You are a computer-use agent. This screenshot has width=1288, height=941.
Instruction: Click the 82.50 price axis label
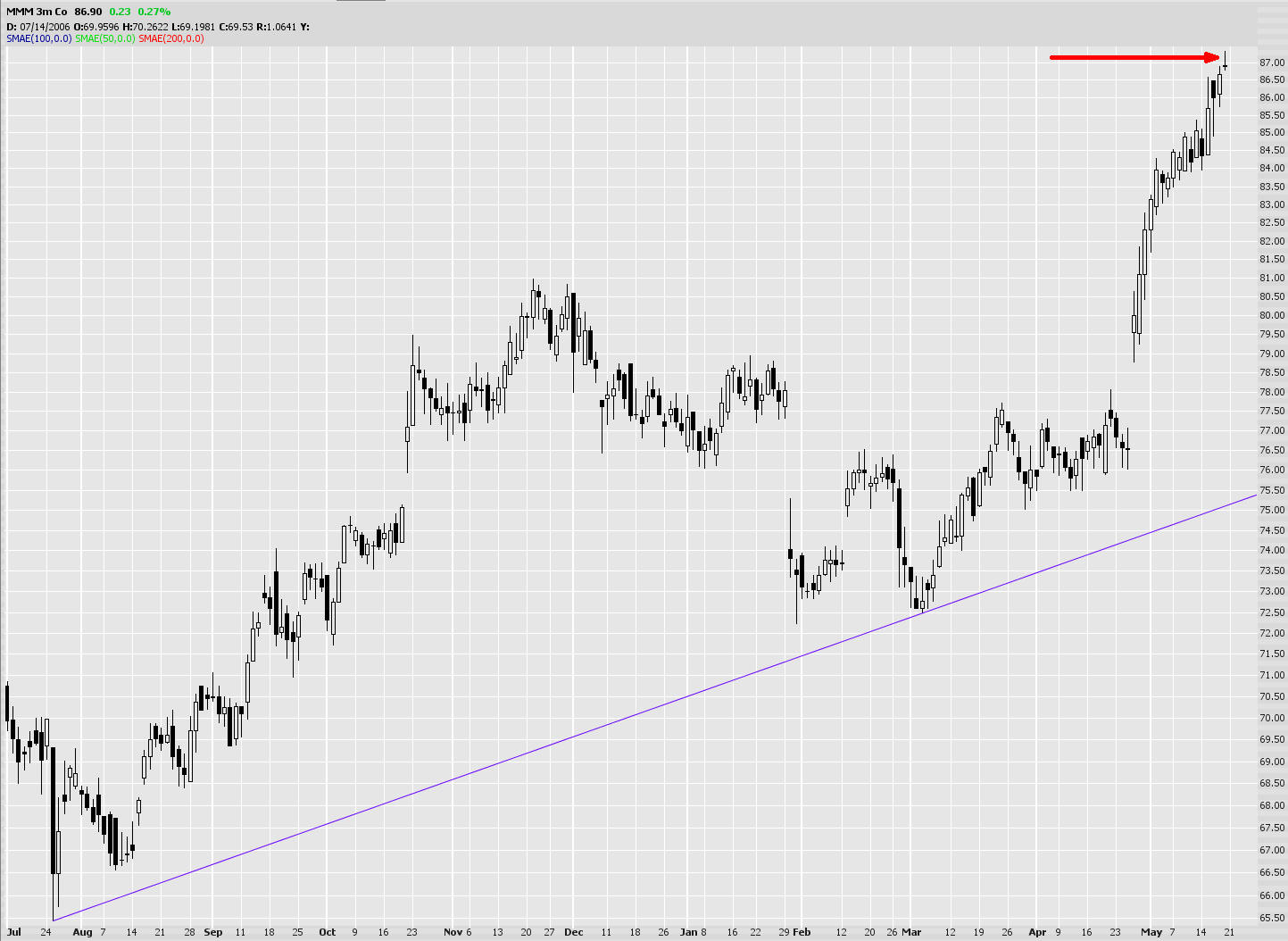coord(1272,223)
